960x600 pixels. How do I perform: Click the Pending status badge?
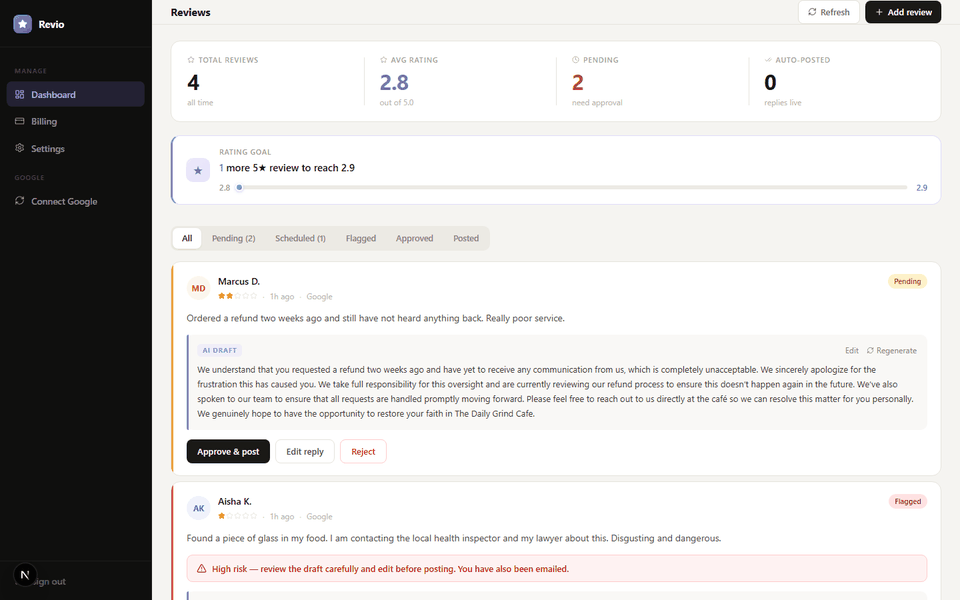(x=907, y=281)
